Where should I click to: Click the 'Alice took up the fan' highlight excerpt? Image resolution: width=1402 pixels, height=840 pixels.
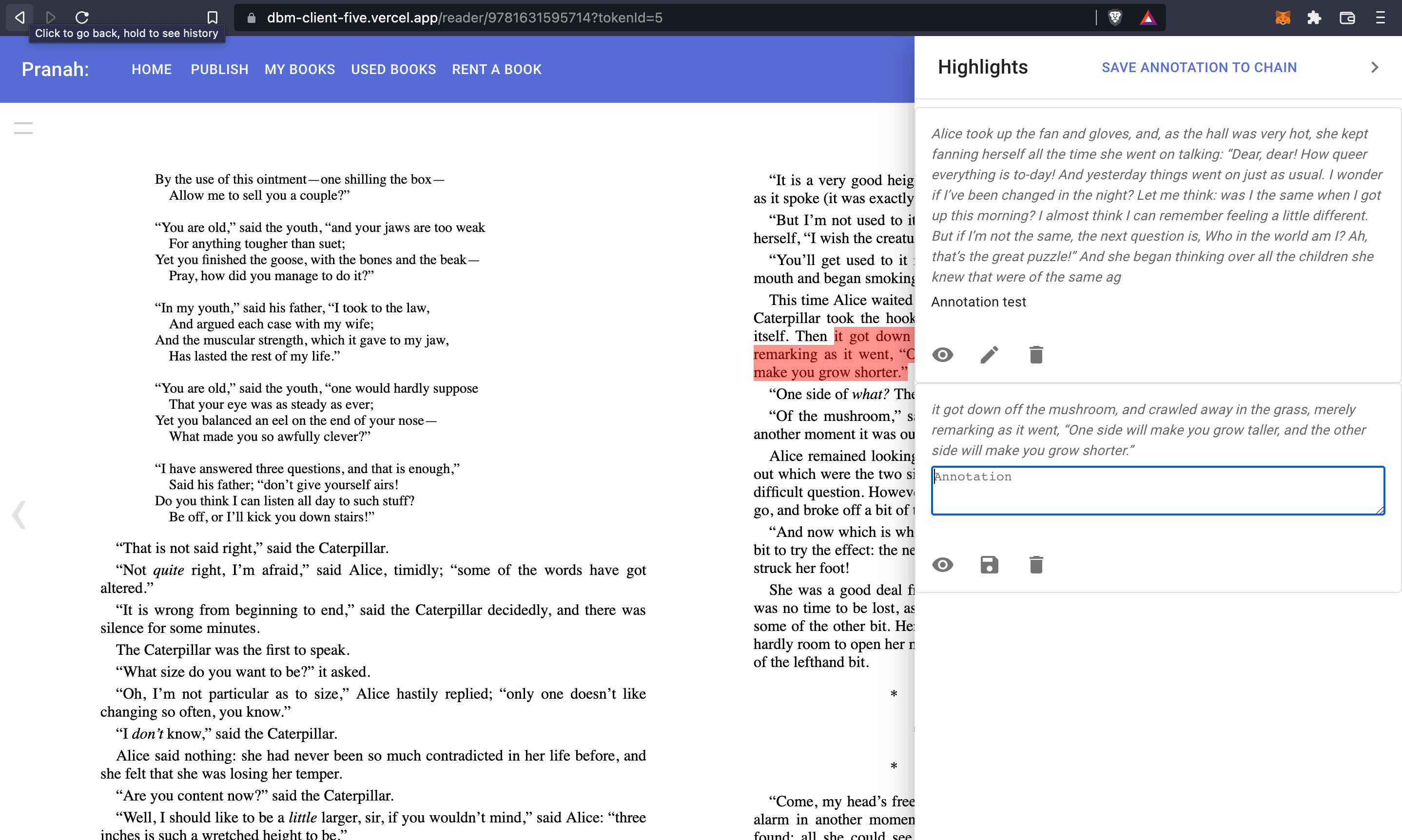point(1156,206)
